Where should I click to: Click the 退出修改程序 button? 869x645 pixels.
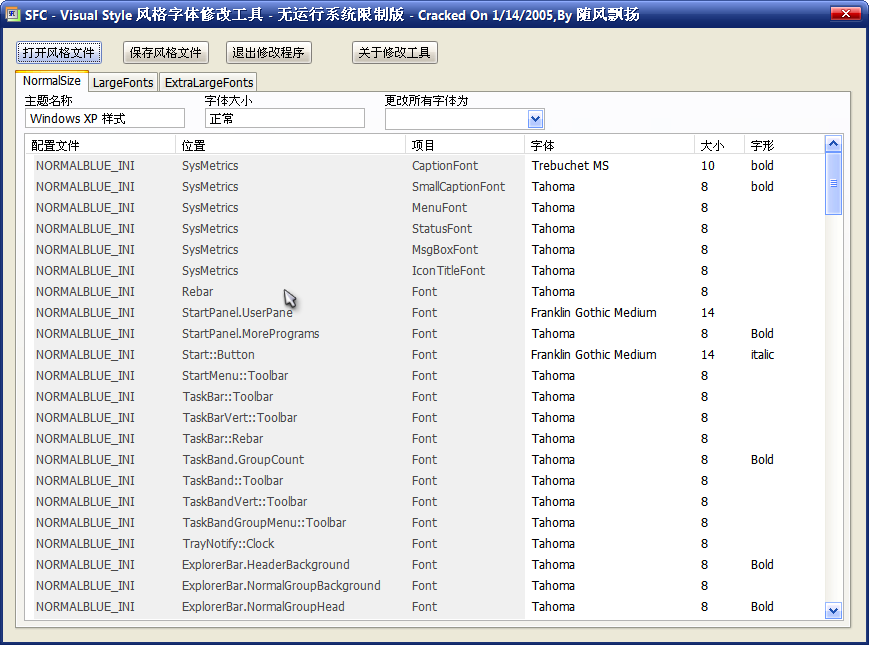pyautogui.click(x=268, y=53)
